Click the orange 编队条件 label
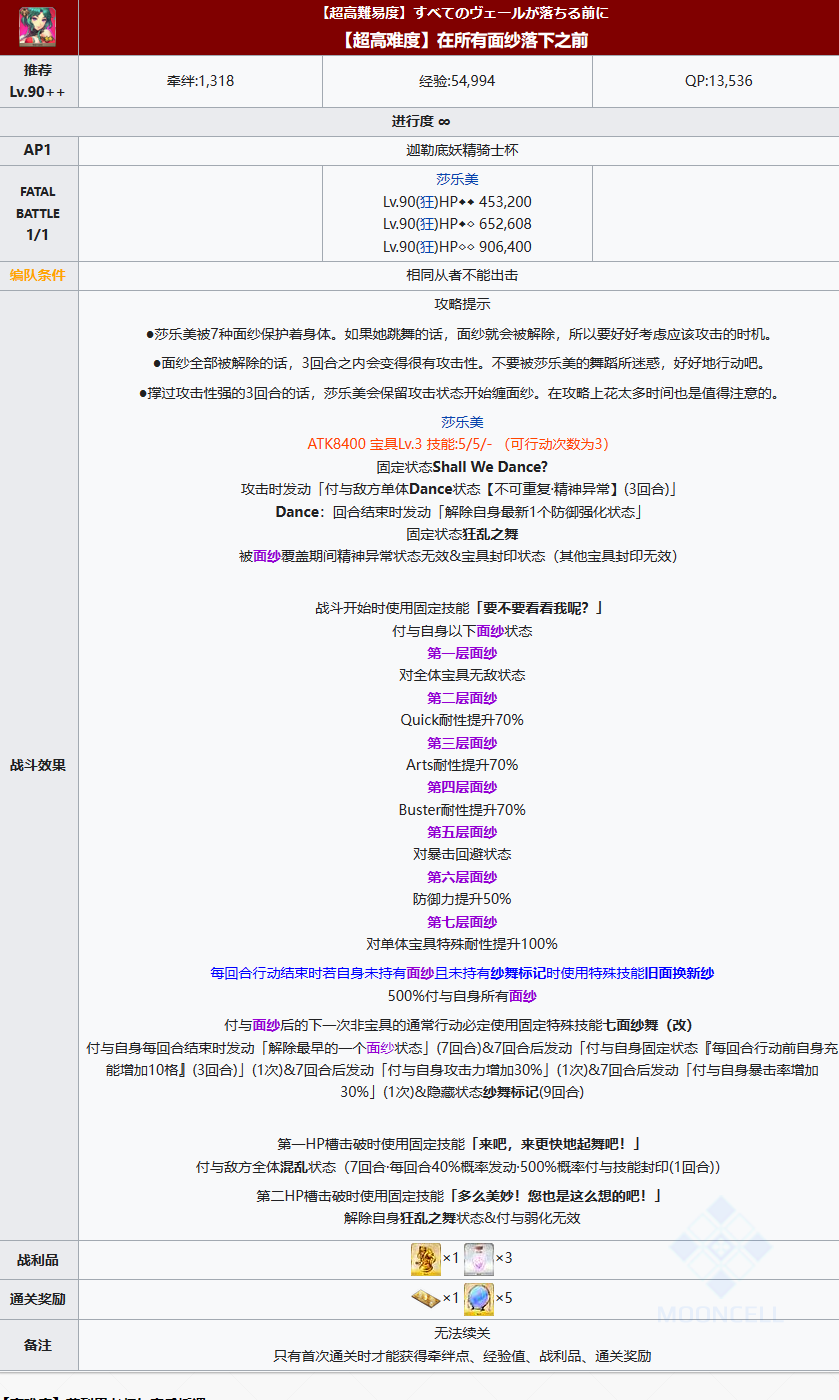This screenshot has width=839, height=1400. click(38, 275)
